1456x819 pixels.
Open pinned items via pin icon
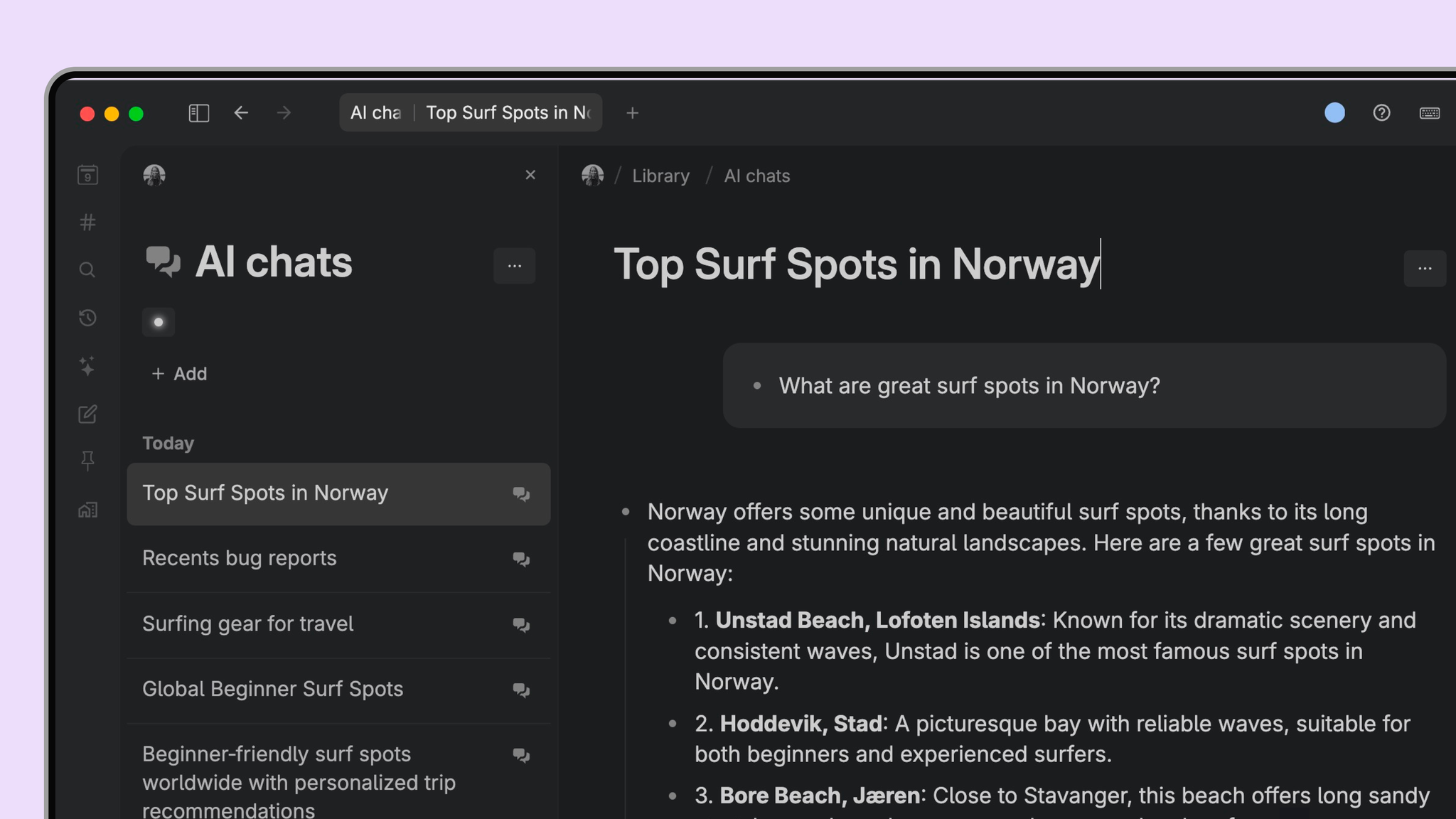click(87, 461)
